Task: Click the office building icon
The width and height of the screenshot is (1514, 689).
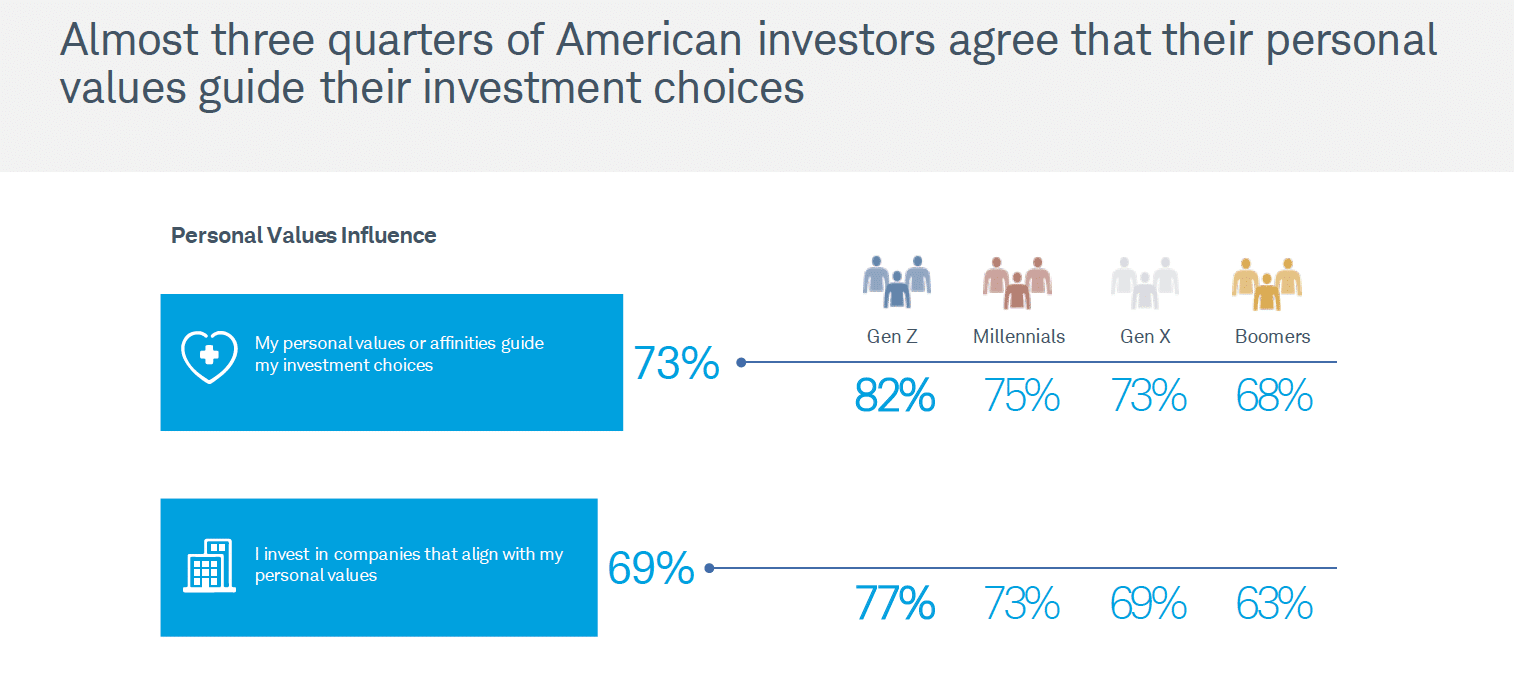Action: (x=209, y=566)
